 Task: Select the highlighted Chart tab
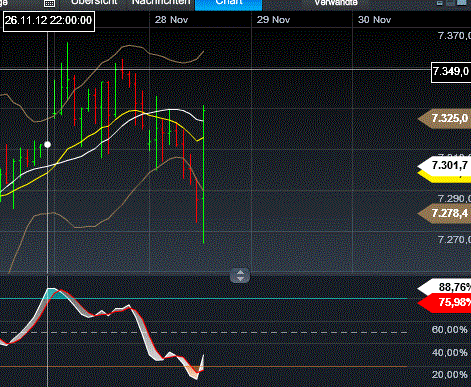click(228, 4)
